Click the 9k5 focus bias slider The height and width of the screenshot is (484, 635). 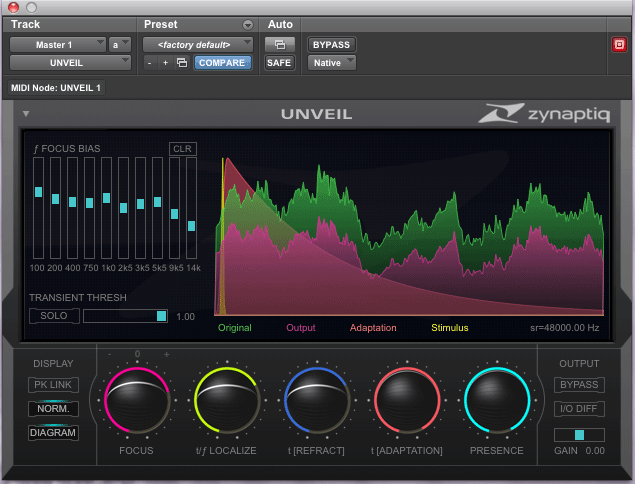175,208
